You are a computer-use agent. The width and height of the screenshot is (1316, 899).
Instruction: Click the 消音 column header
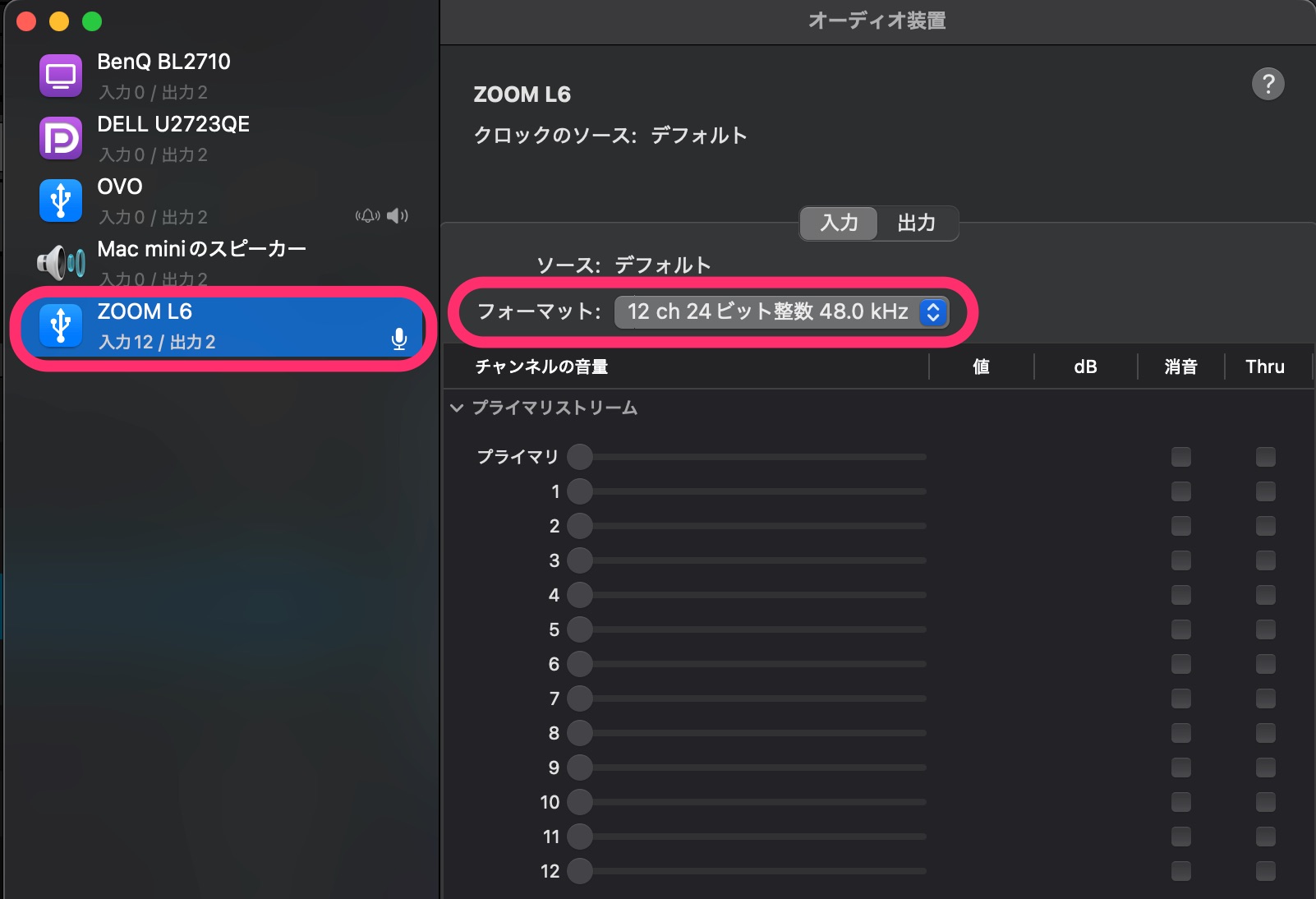pos(1180,367)
